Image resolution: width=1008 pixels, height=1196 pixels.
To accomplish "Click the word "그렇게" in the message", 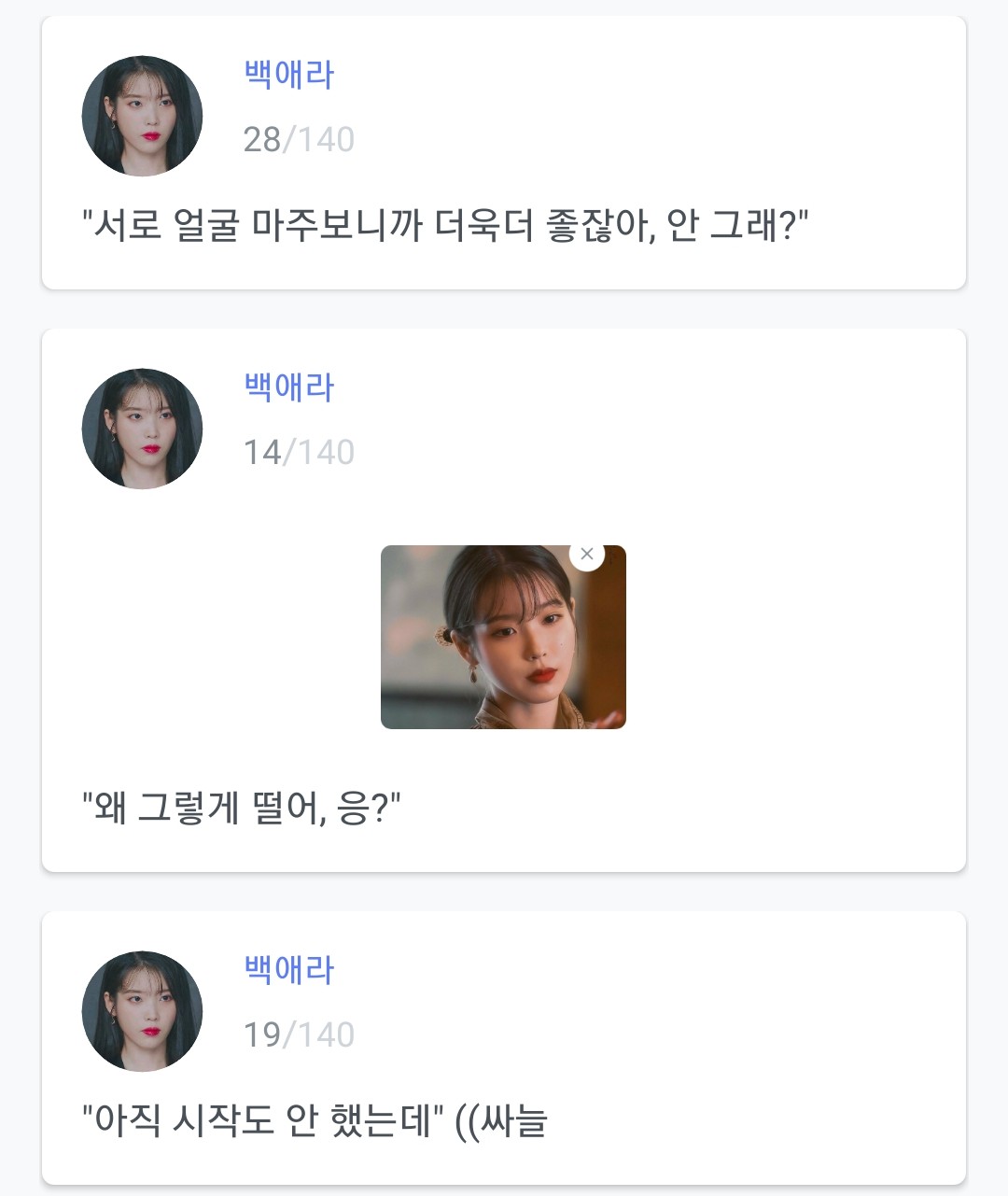I will coord(189,809).
